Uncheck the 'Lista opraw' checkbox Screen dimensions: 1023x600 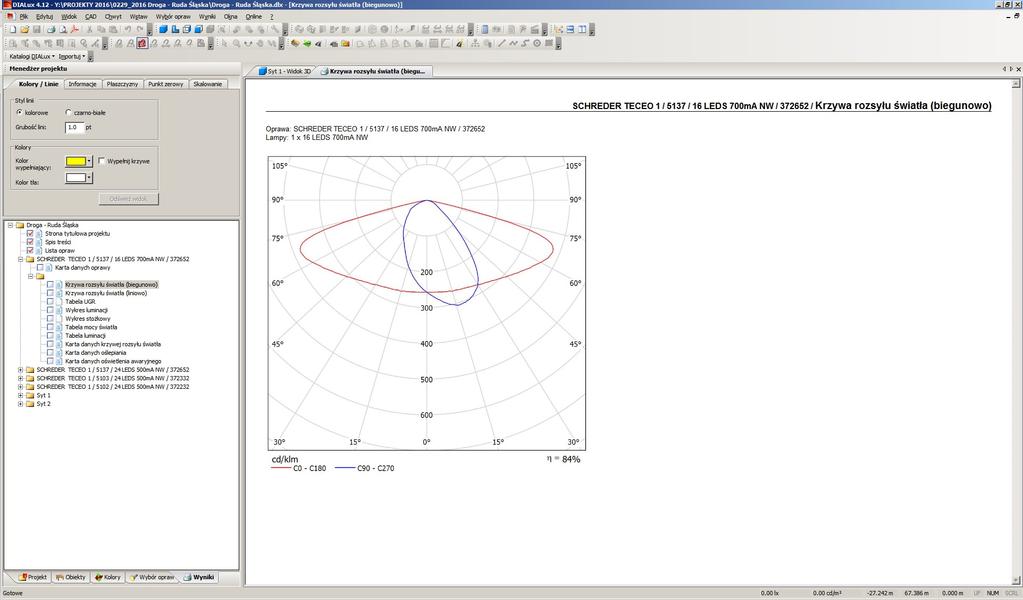tap(30, 250)
